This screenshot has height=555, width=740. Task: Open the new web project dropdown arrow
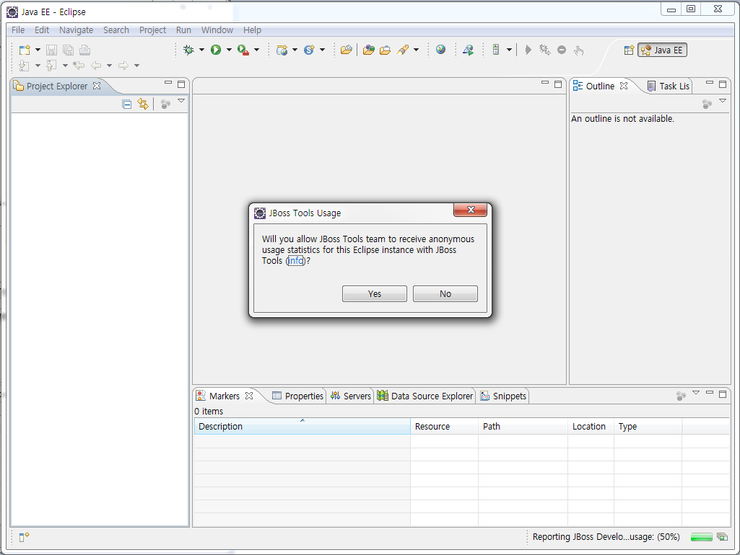click(x=295, y=50)
